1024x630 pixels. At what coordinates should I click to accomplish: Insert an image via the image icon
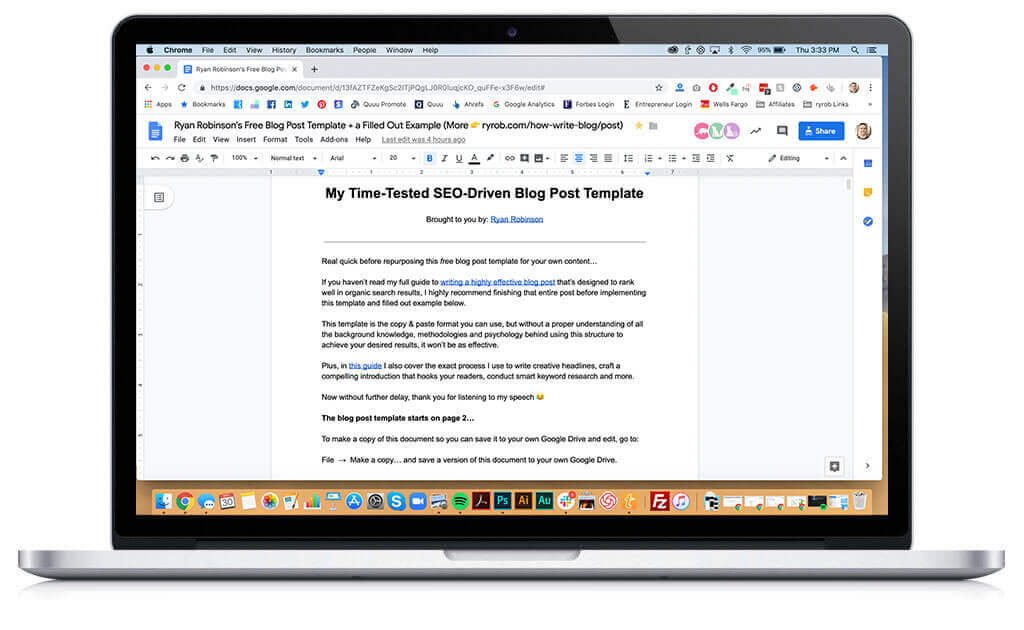(x=537, y=158)
